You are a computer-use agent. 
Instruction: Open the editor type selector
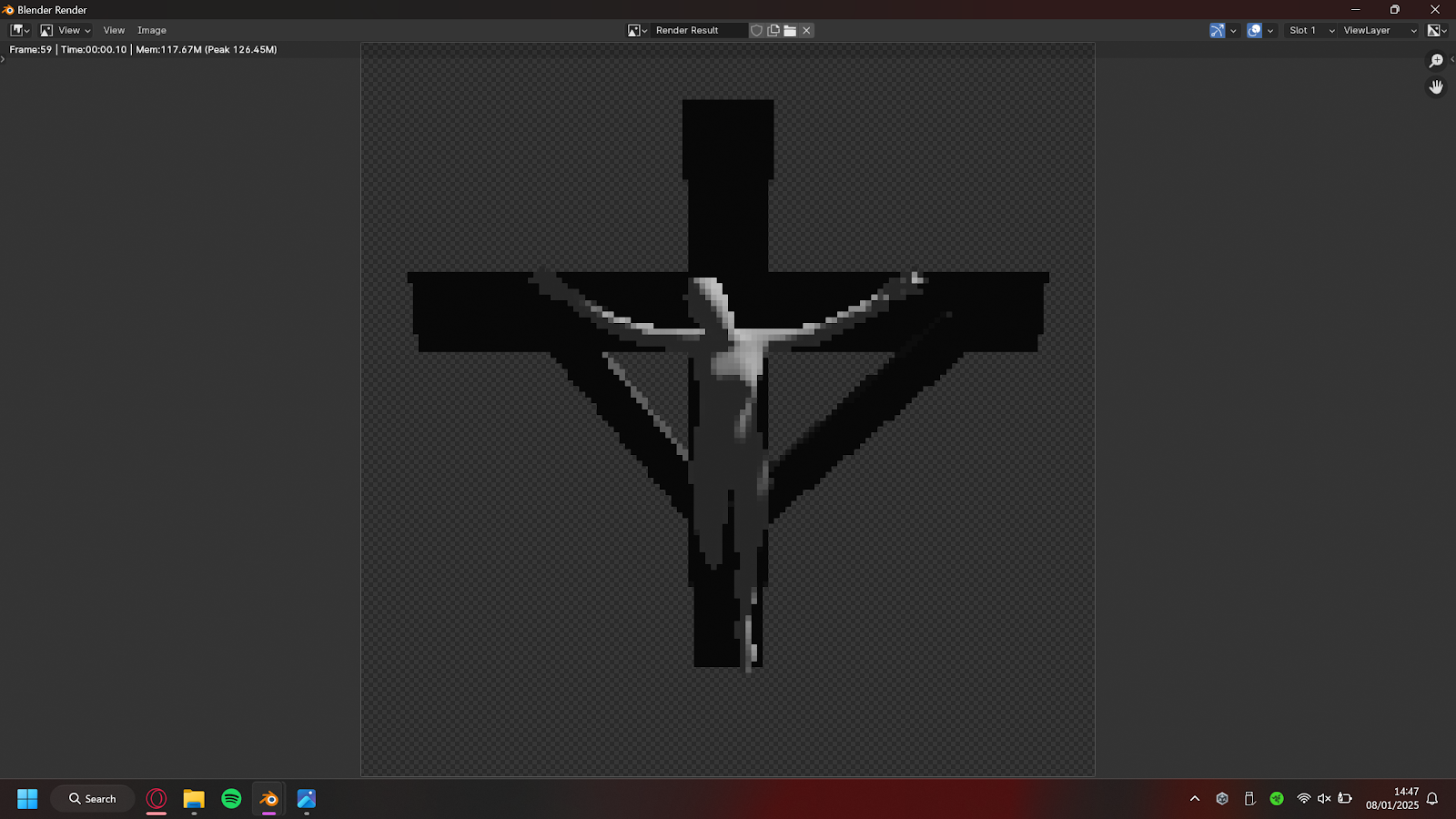pos(20,30)
